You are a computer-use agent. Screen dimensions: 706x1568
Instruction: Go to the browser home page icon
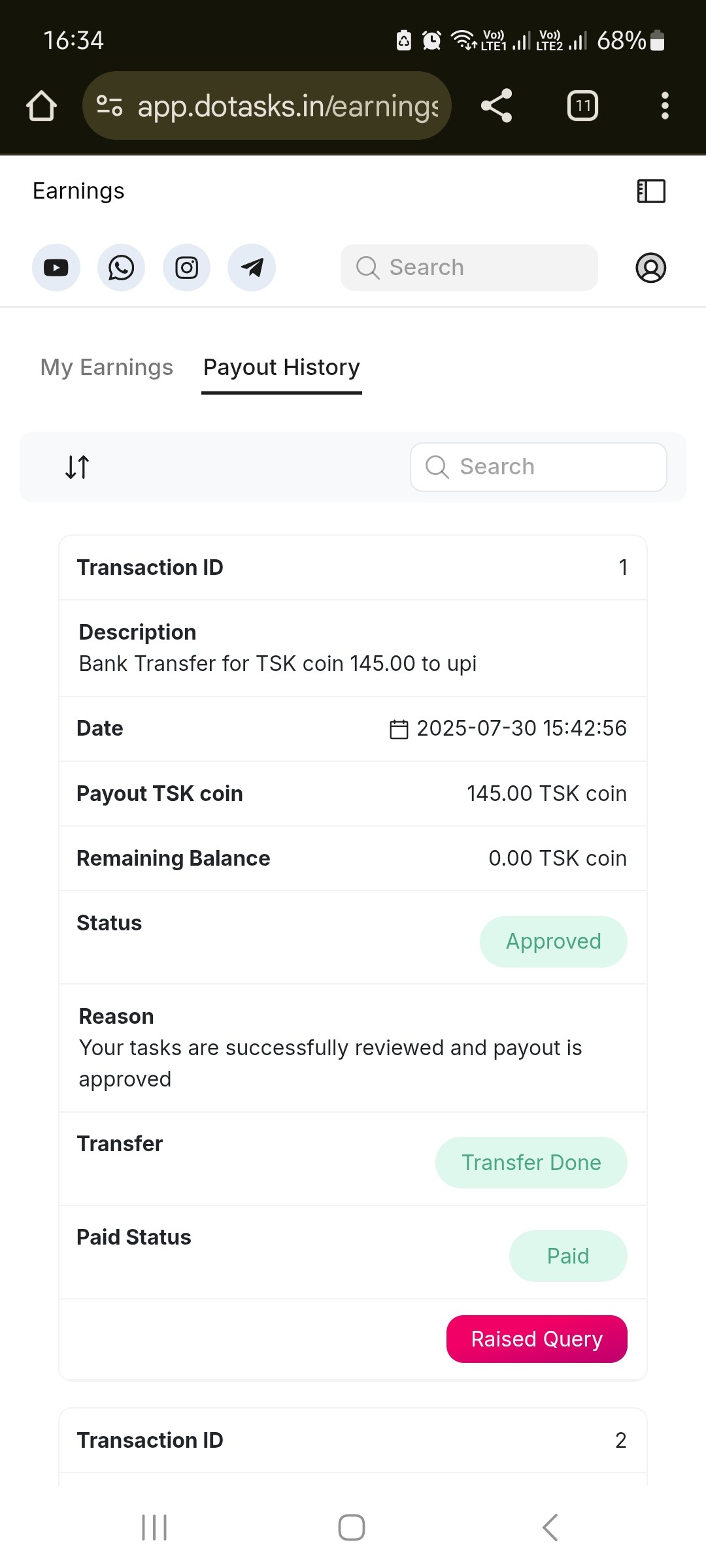point(41,106)
